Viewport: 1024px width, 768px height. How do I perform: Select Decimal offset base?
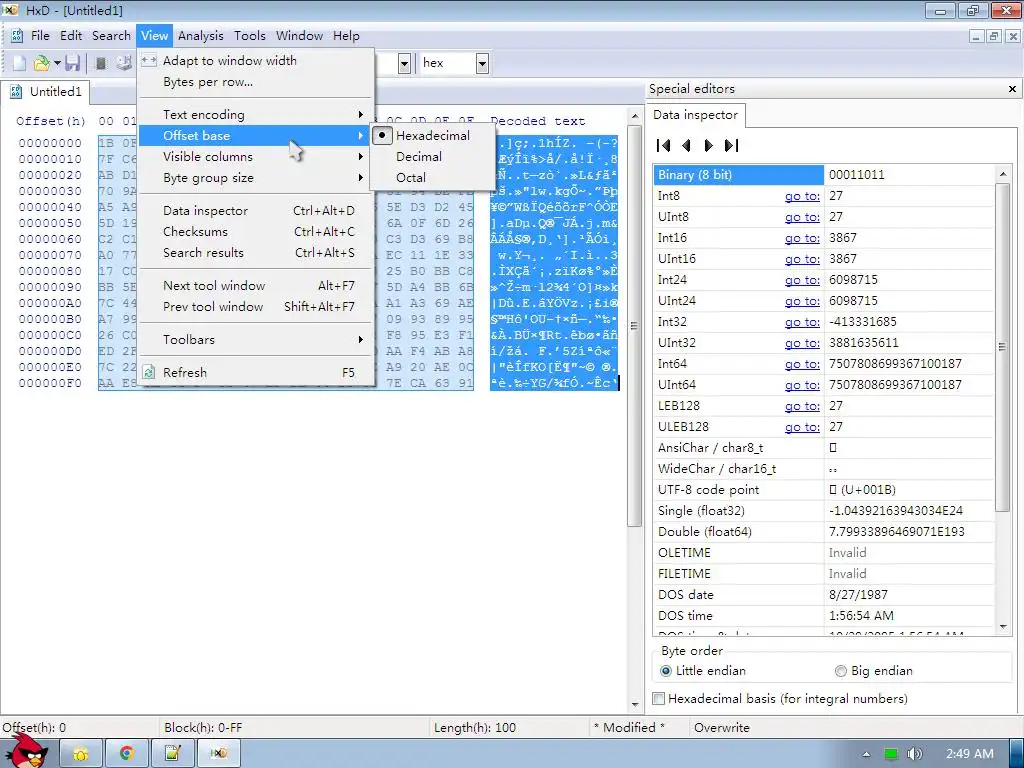(x=432, y=157)
